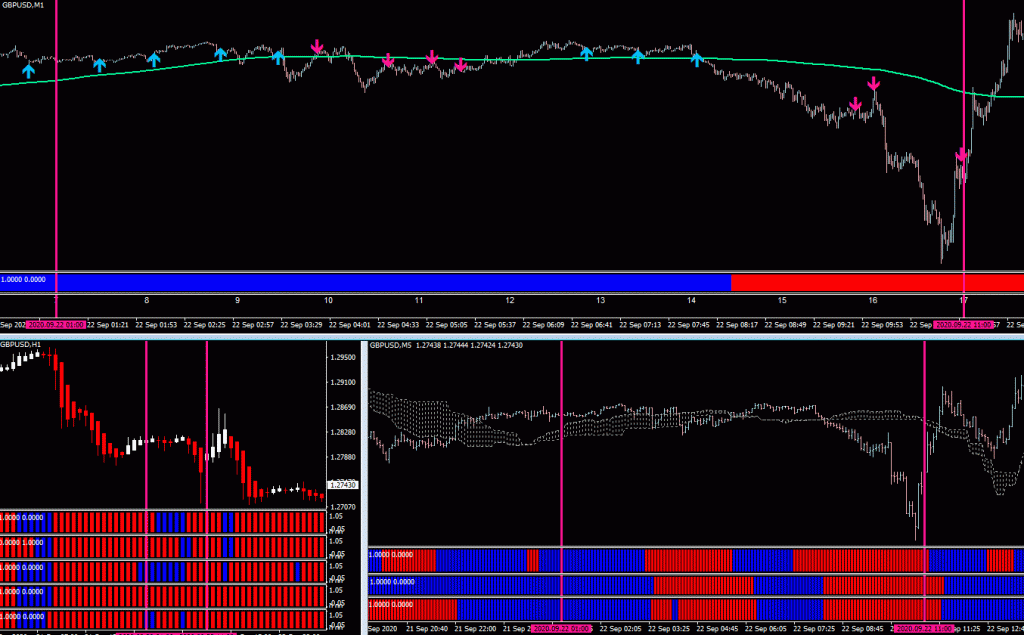Image resolution: width=1024 pixels, height=635 pixels.
Task: Select the blue up arrow above the hour 13 label
Action: point(586,54)
